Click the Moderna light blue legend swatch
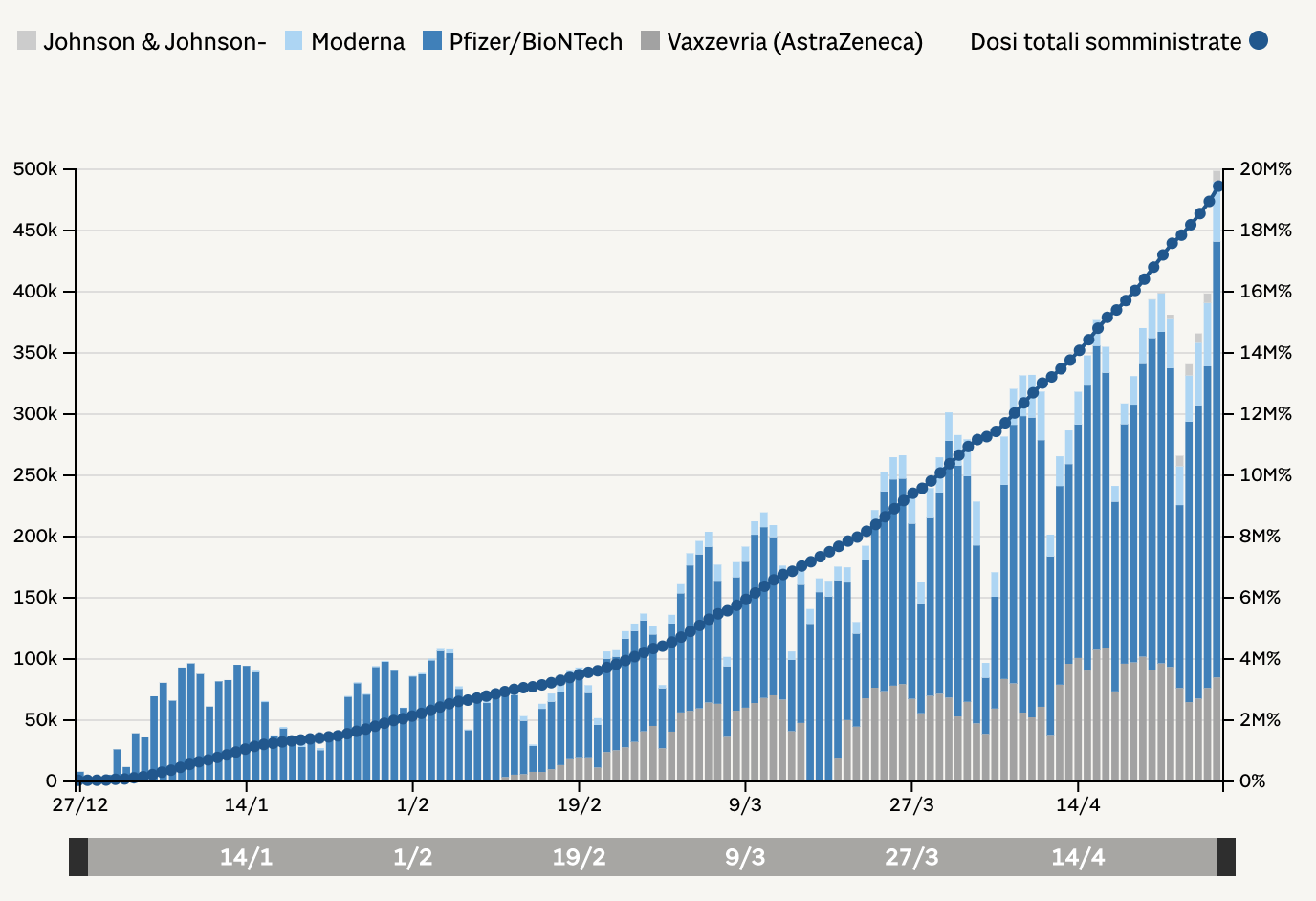The width and height of the screenshot is (1316, 901). pyautogui.click(x=295, y=41)
